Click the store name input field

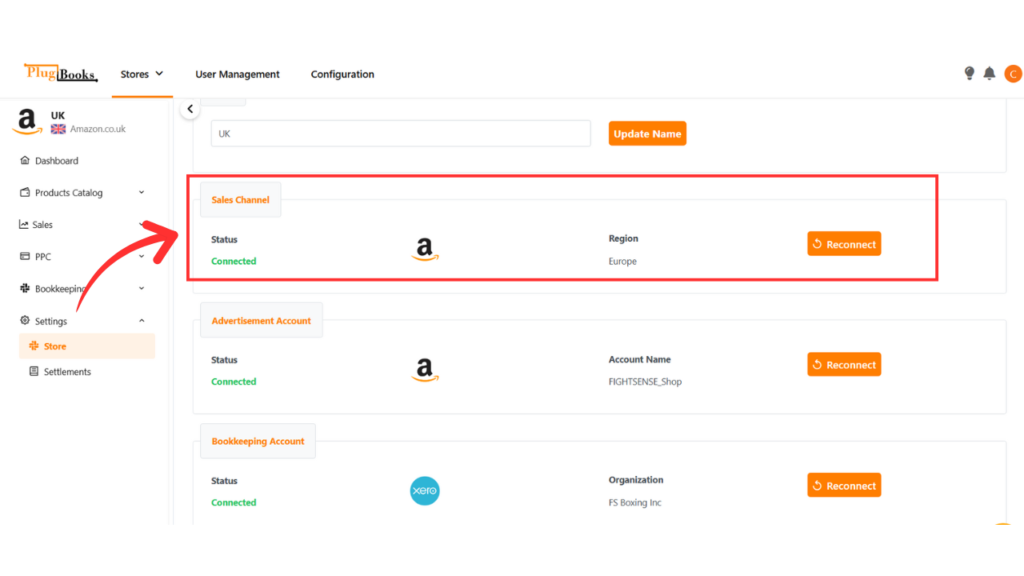click(400, 134)
